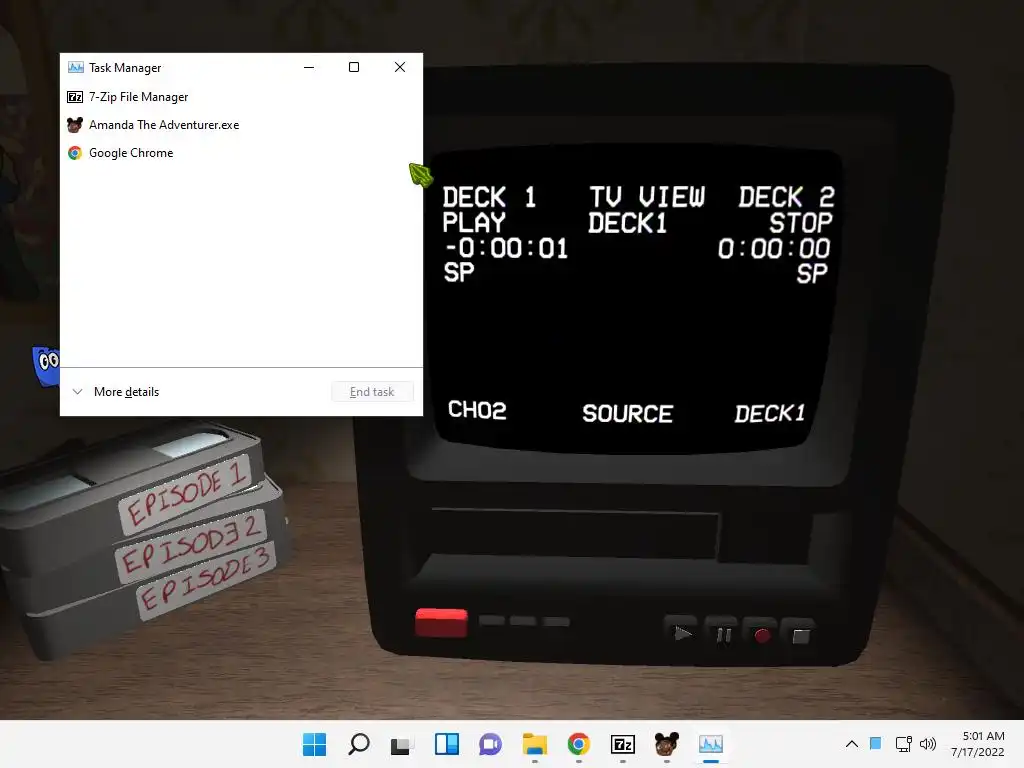The height and width of the screenshot is (768, 1024).
Task: Open the Windows Start menu
Action: [315, 744]
